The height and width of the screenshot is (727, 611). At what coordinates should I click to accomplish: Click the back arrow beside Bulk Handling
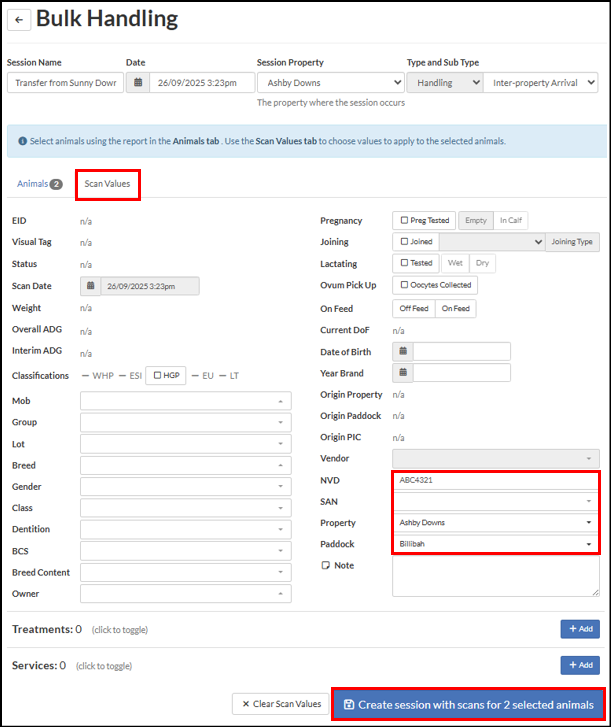point(18,20)
